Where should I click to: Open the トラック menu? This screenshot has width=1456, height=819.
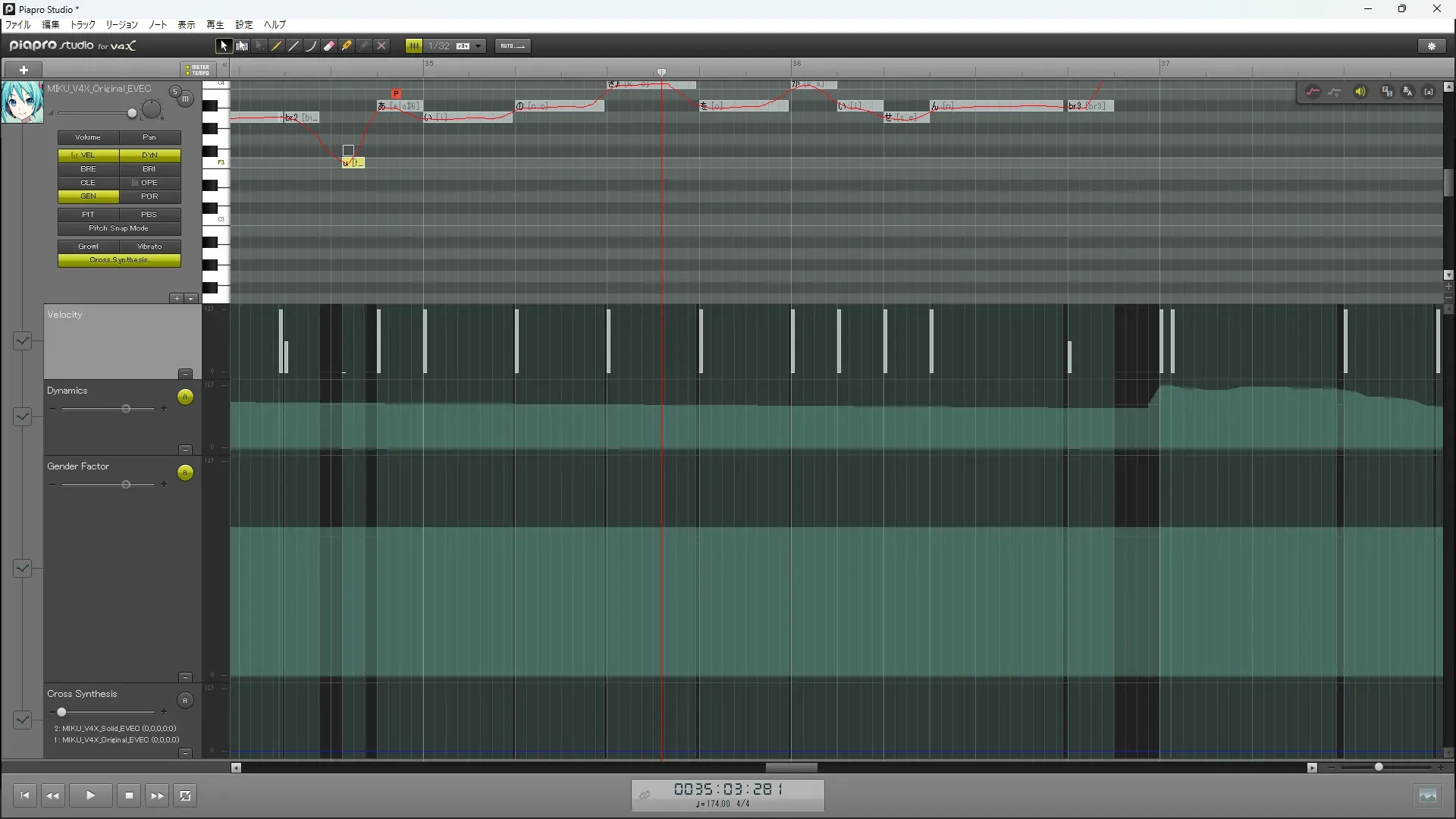(x=83, y=25)
